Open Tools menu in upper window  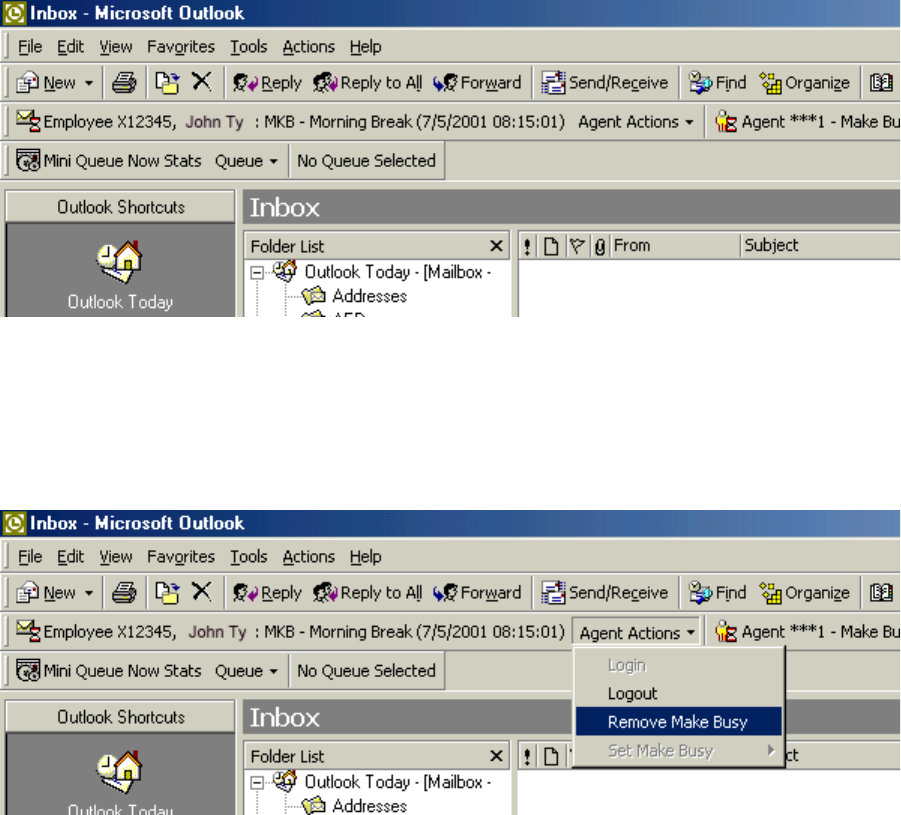(x=249, y=47)
